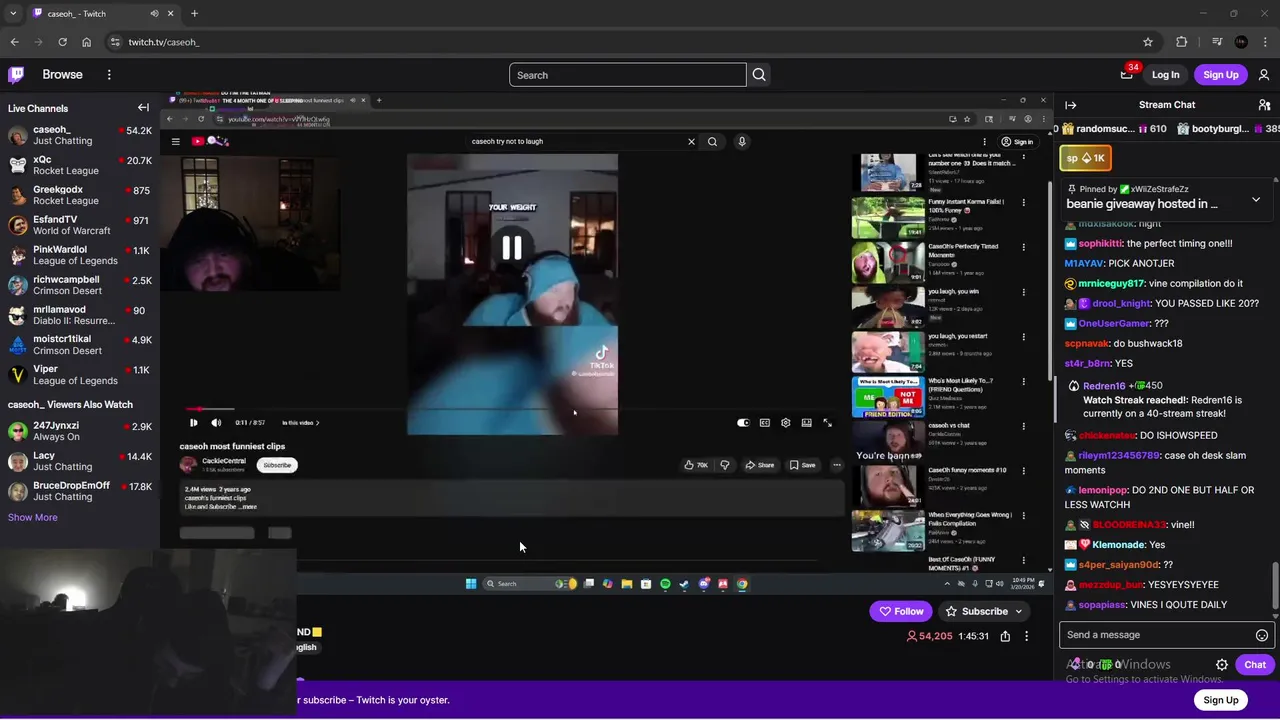Open xQc Rocket League channel

tap(80, 165)
